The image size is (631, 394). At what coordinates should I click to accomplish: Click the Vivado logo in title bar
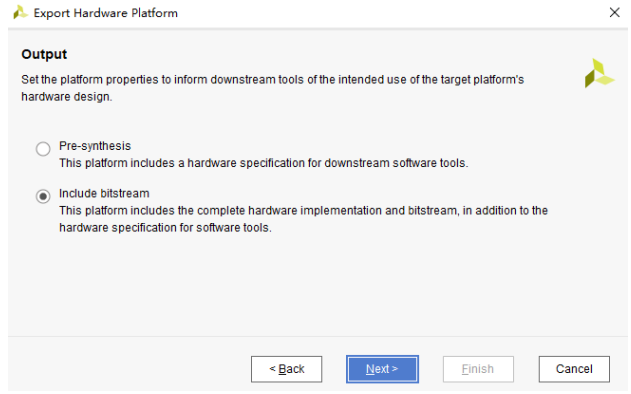[20, 12]
